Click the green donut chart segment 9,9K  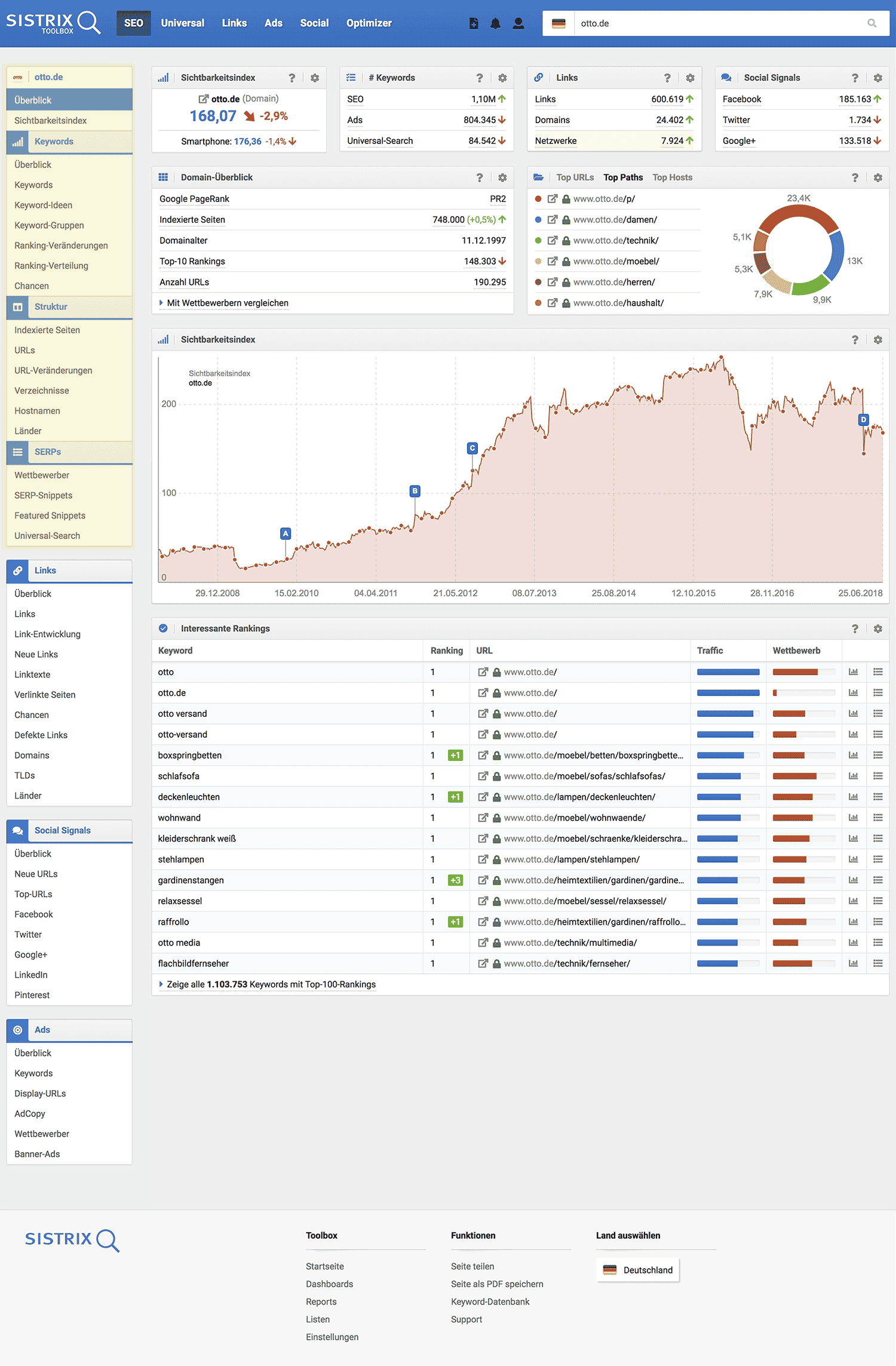(x=811, y=287)
